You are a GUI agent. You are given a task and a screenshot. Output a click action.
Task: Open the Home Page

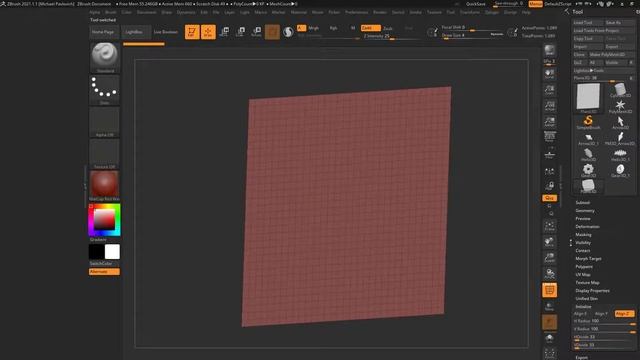click(103, 32)
